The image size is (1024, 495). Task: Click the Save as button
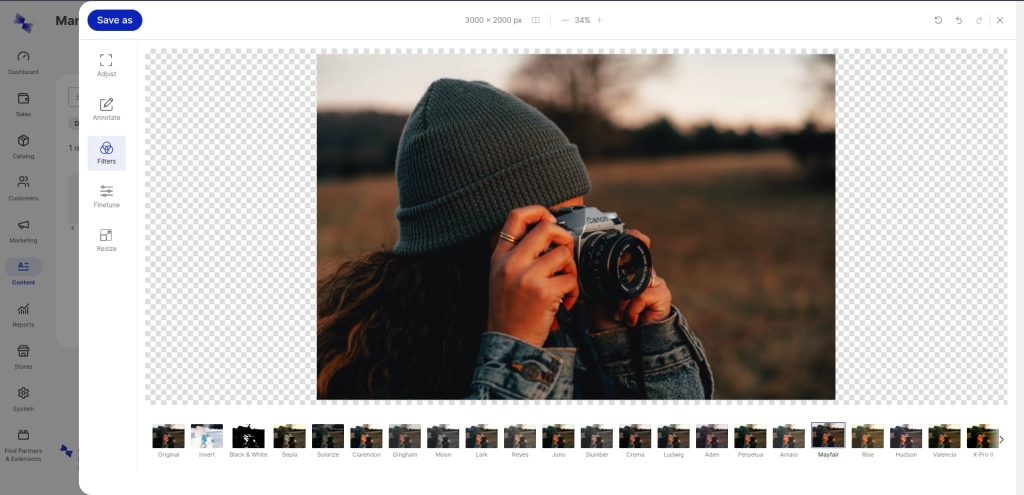(x=114, y=20)
